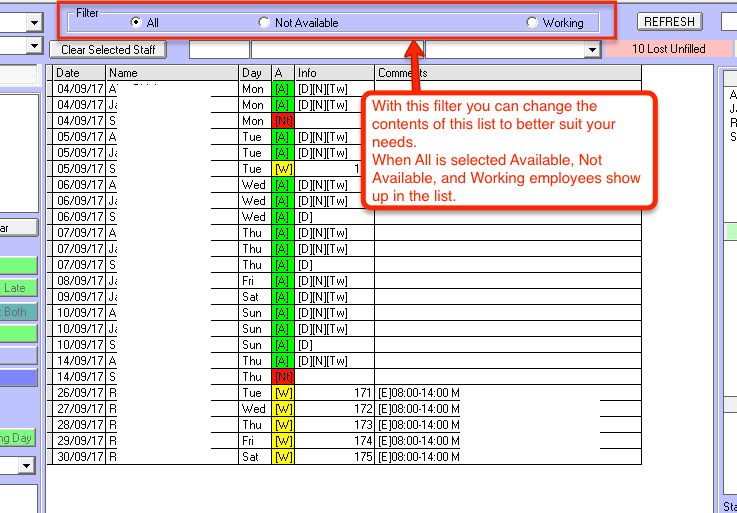Select the Not Available filter option
This screenshot has height=513, width=737.
tap(264, 22)
